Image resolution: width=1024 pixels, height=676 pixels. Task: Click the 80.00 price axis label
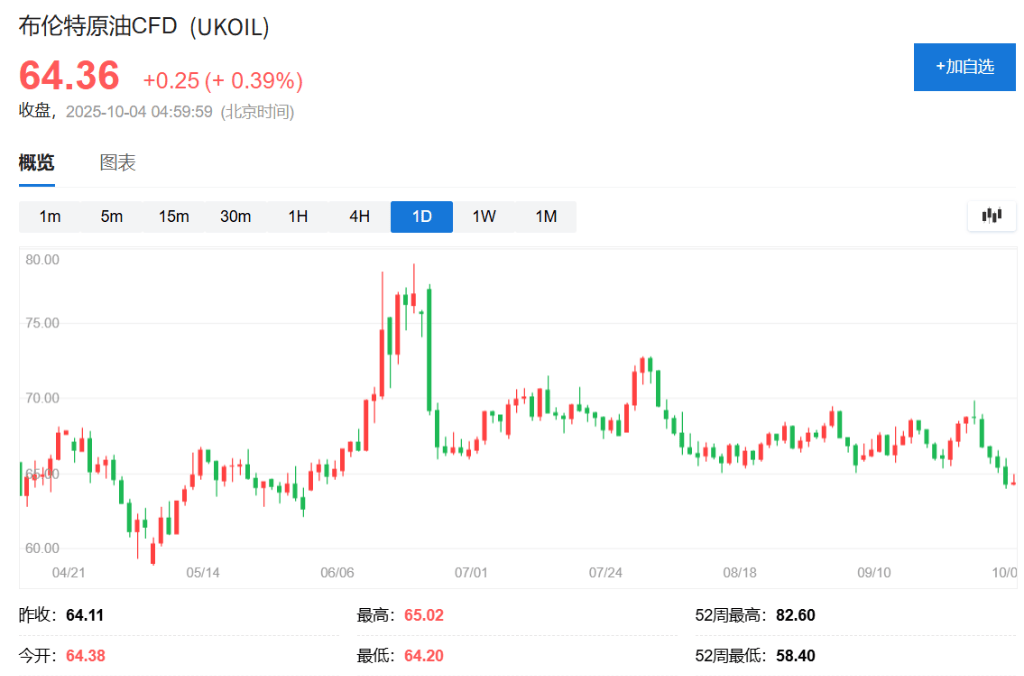pyautogui.click(x=43, y=259)
